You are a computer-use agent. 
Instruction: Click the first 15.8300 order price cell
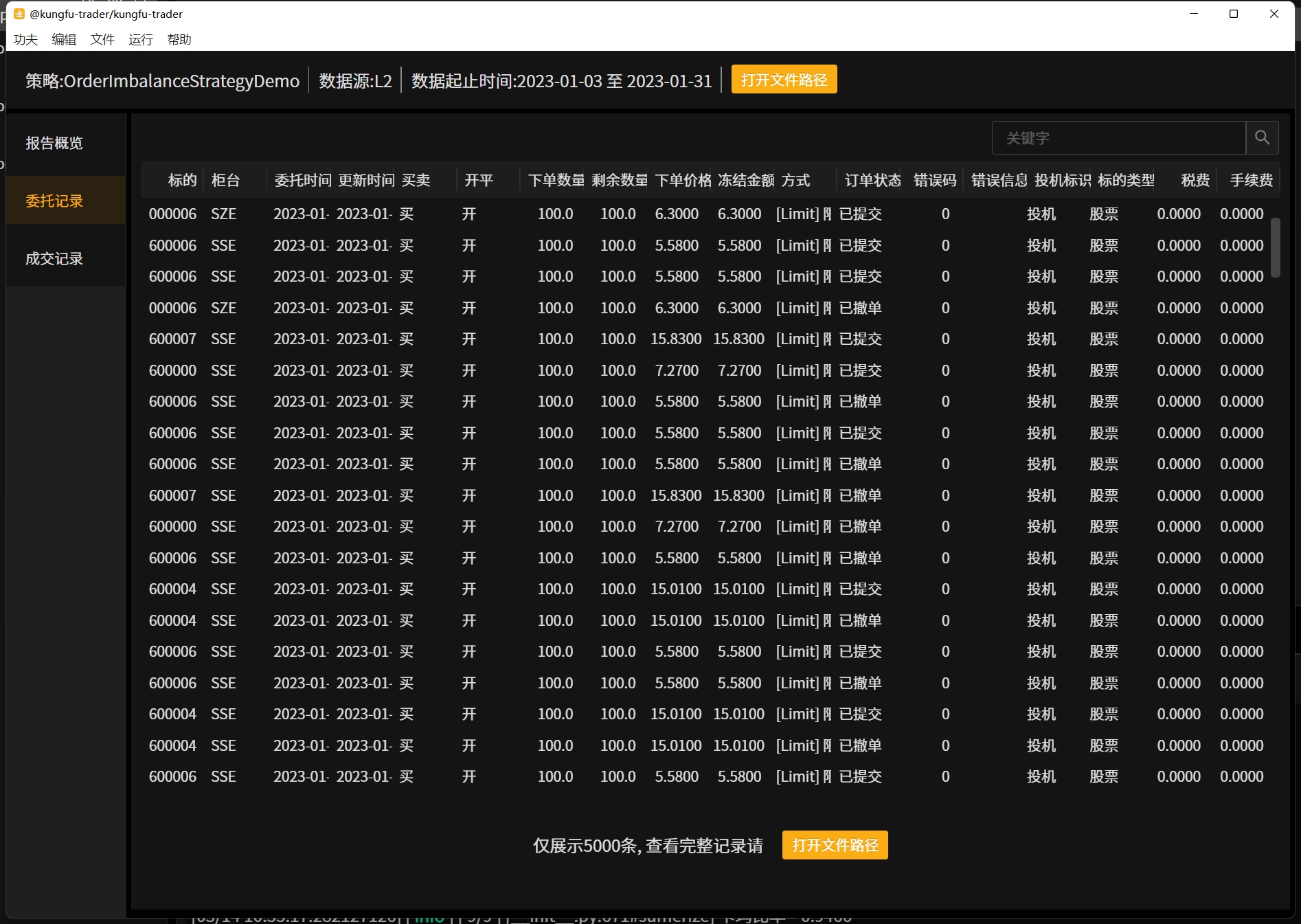tap(676, 339)
